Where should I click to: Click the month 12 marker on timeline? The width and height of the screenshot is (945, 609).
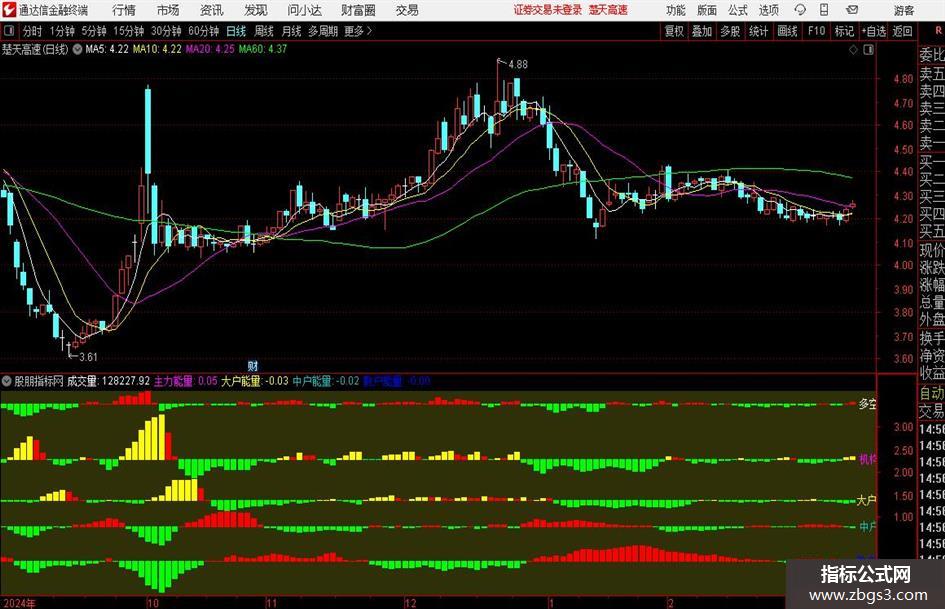point(410,603)
